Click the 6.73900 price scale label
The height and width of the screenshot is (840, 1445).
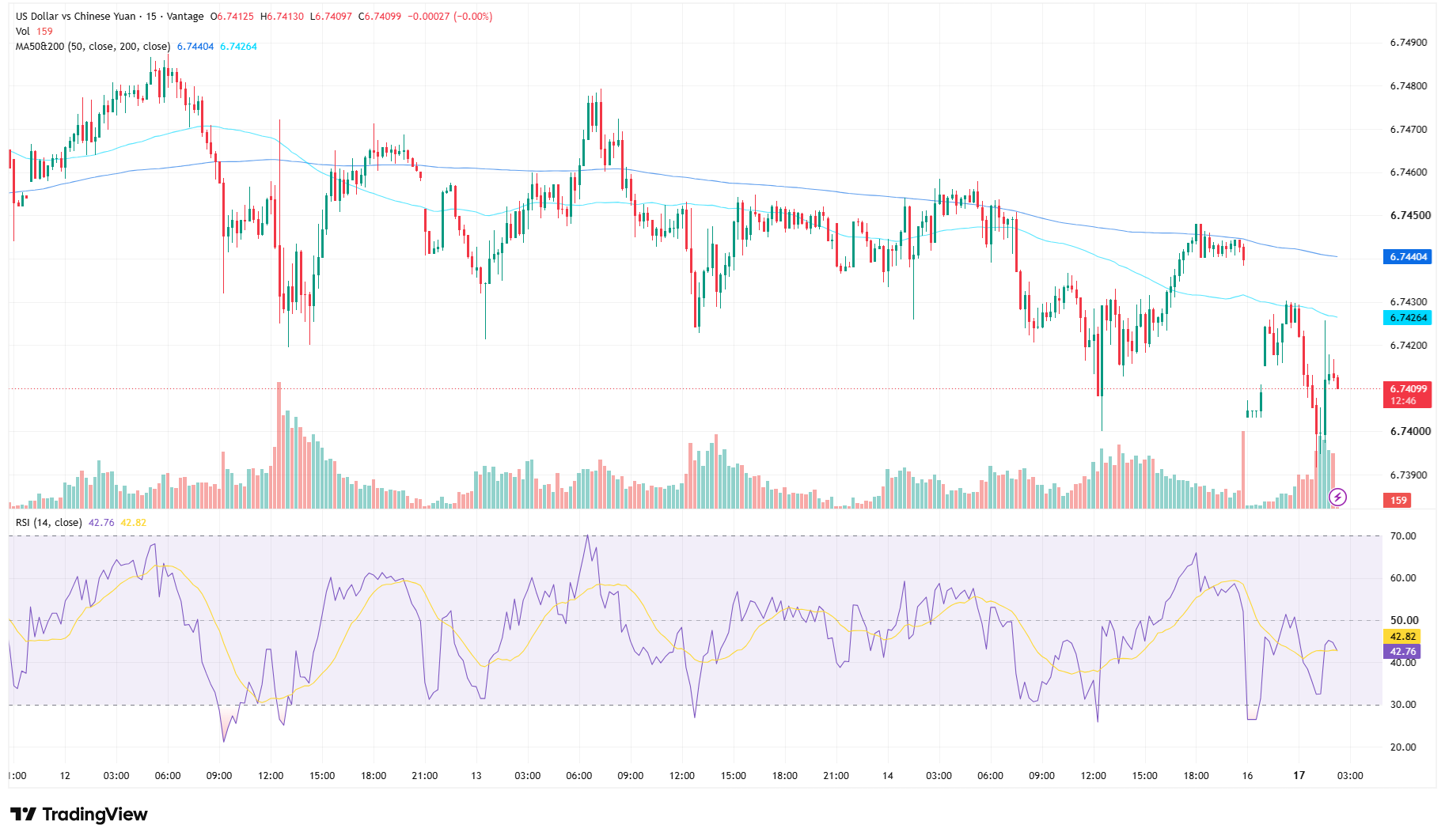pos(1409,475)
